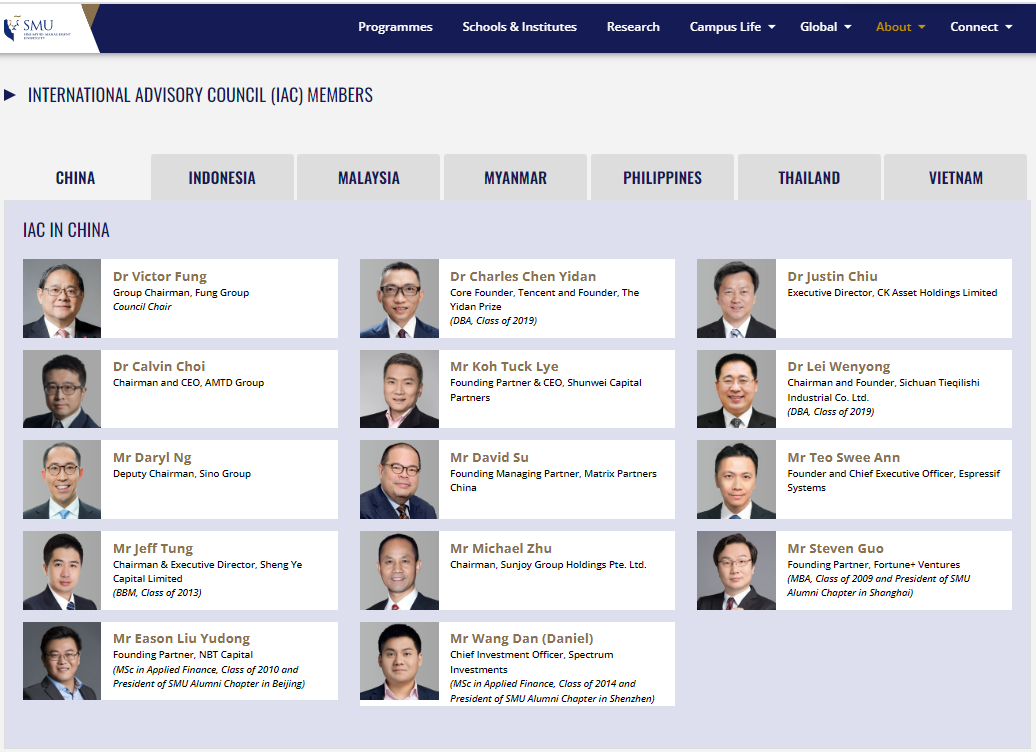Click Mr Teo Swee Ann's photo
This screenshot has height=752, width=1036.
(736, 480)
